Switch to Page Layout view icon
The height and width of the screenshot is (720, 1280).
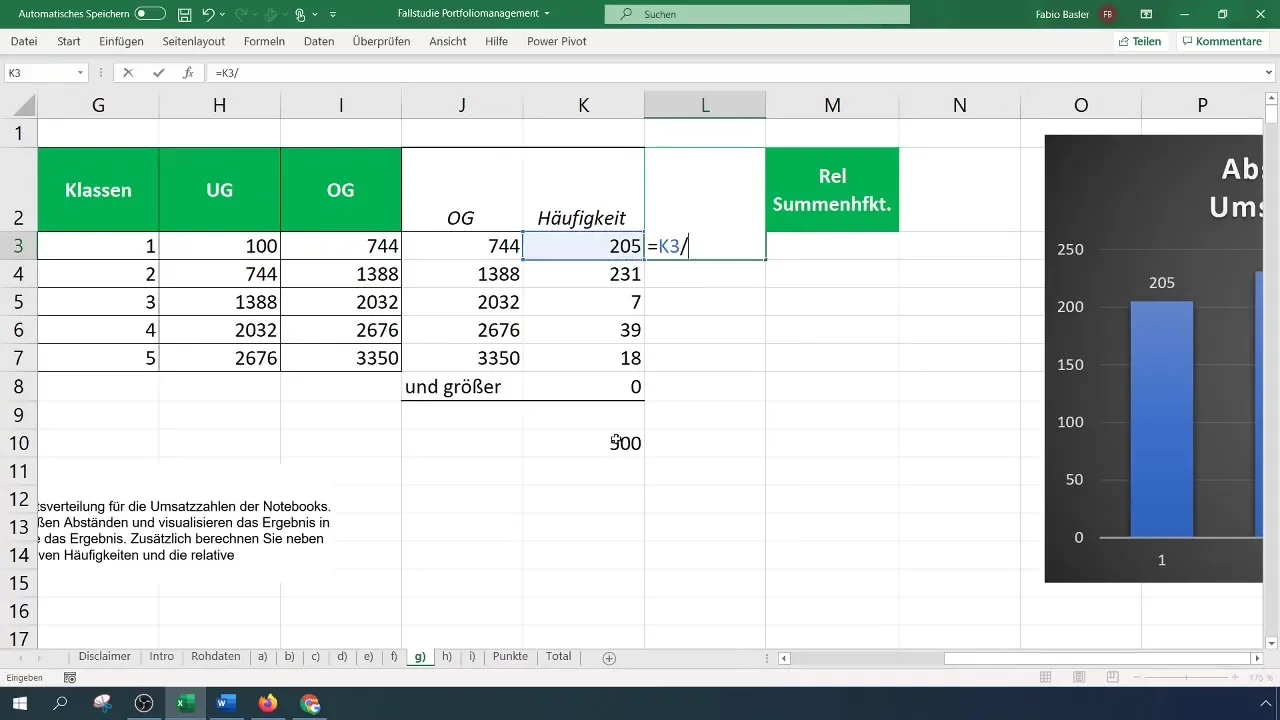(1080, 678)
